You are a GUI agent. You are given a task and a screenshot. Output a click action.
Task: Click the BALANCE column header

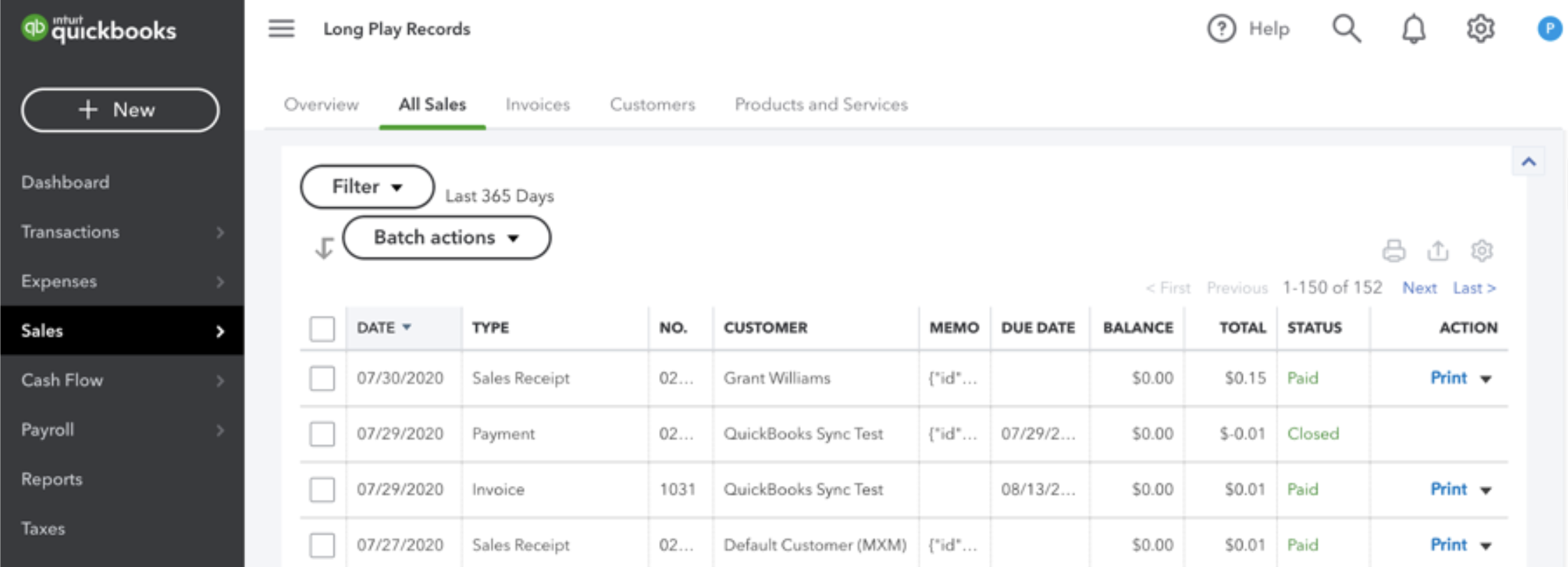coord(1138,327)
